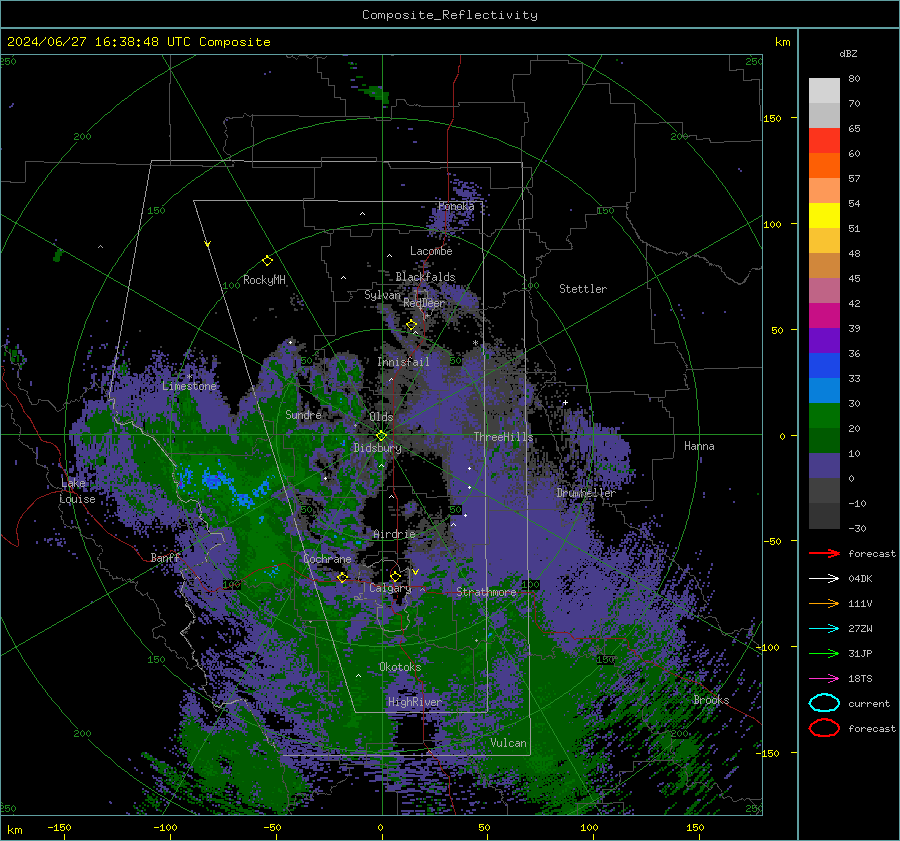The width and height of the screenshot is (900, 841).
Task: Click the Lake Louise label
Action: [78, 491]
